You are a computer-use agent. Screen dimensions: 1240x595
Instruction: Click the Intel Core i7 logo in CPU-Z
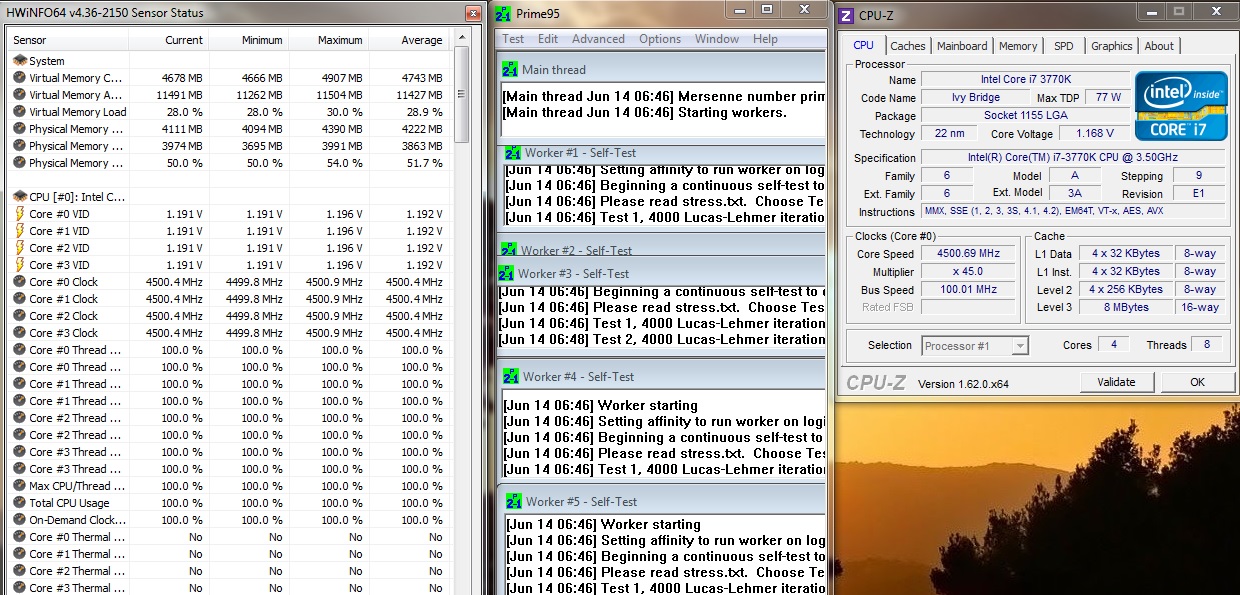[1181, 105]
